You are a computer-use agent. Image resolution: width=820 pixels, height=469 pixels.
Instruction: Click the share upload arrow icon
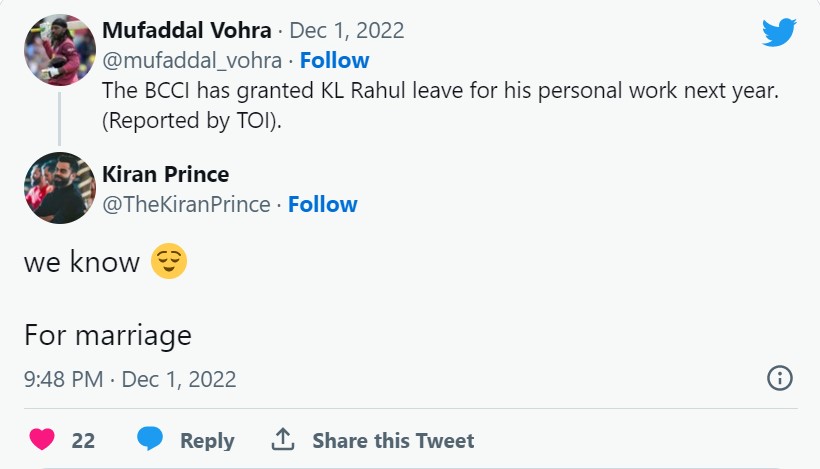coord(282,439)
